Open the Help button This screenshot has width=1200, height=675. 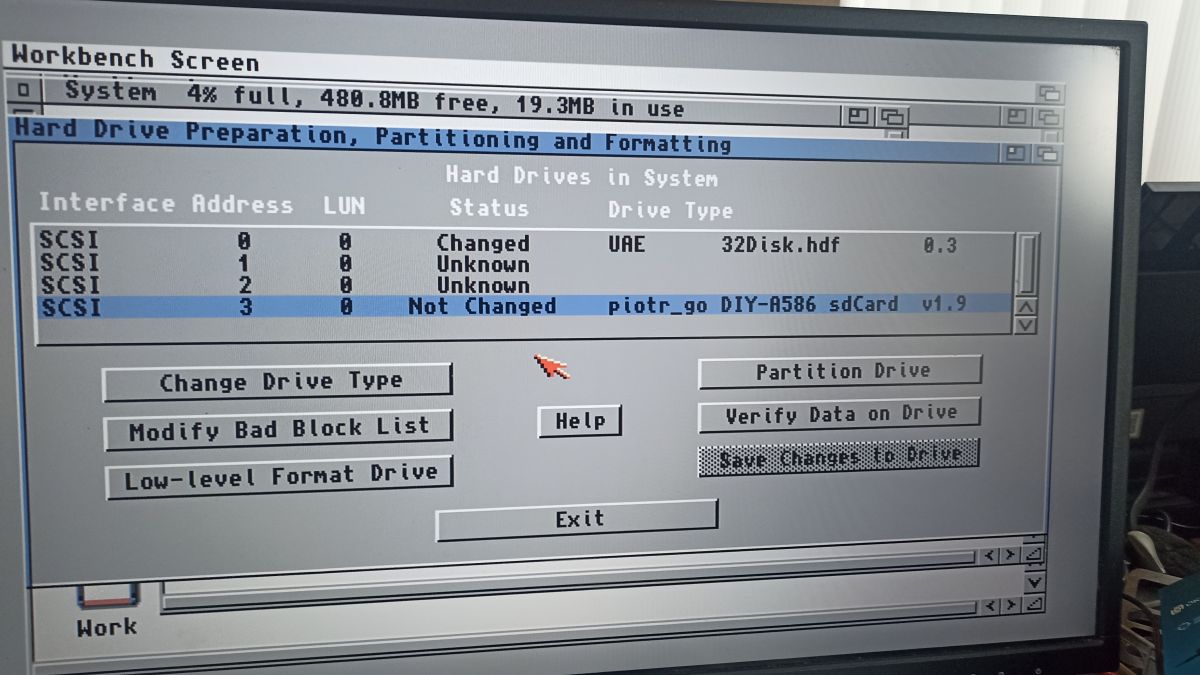580,421
